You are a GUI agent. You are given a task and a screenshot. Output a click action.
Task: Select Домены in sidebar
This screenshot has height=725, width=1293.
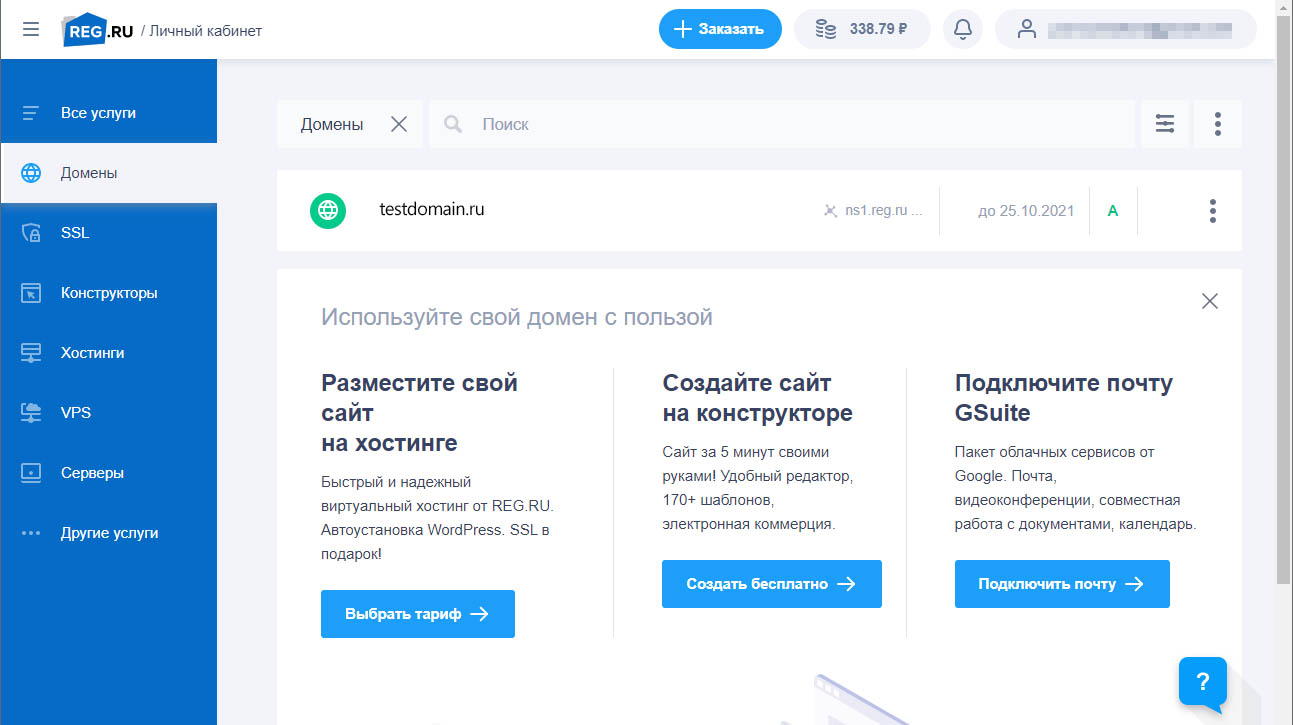[x=108, y=173]
